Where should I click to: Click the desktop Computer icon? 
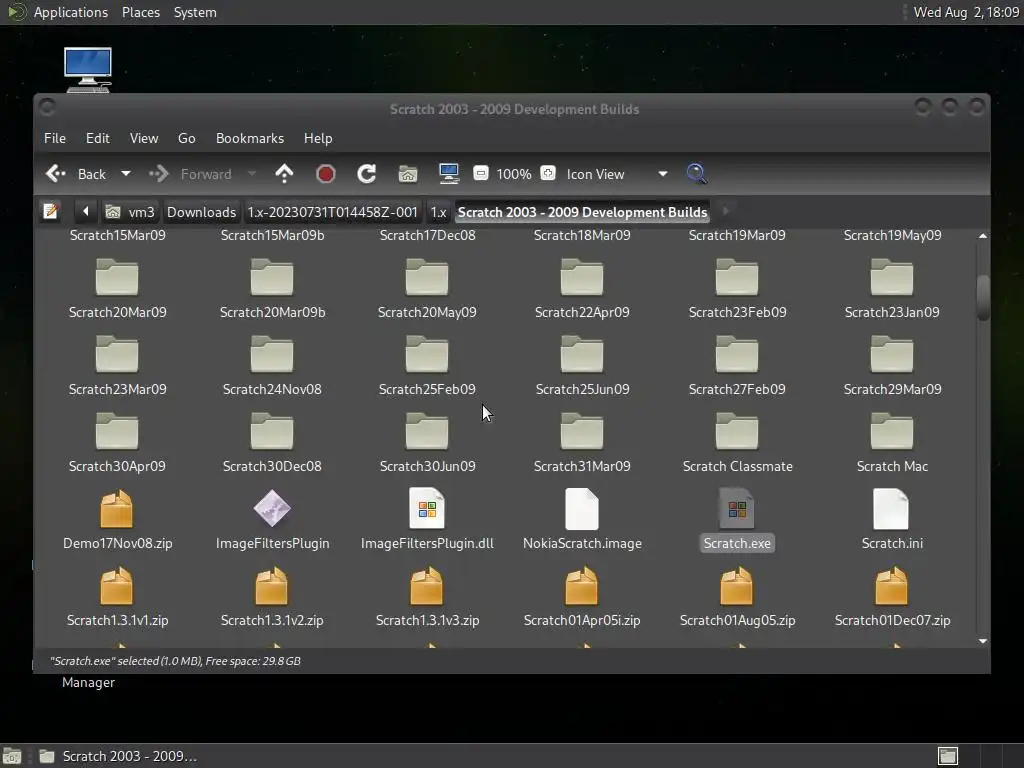[x=88, y=70]
